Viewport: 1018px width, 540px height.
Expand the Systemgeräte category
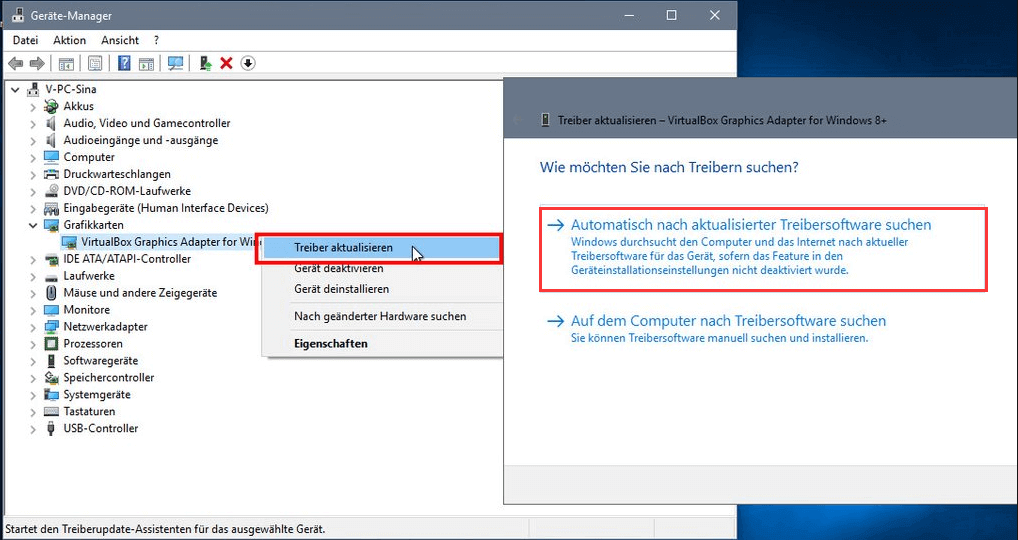point(32,395)
